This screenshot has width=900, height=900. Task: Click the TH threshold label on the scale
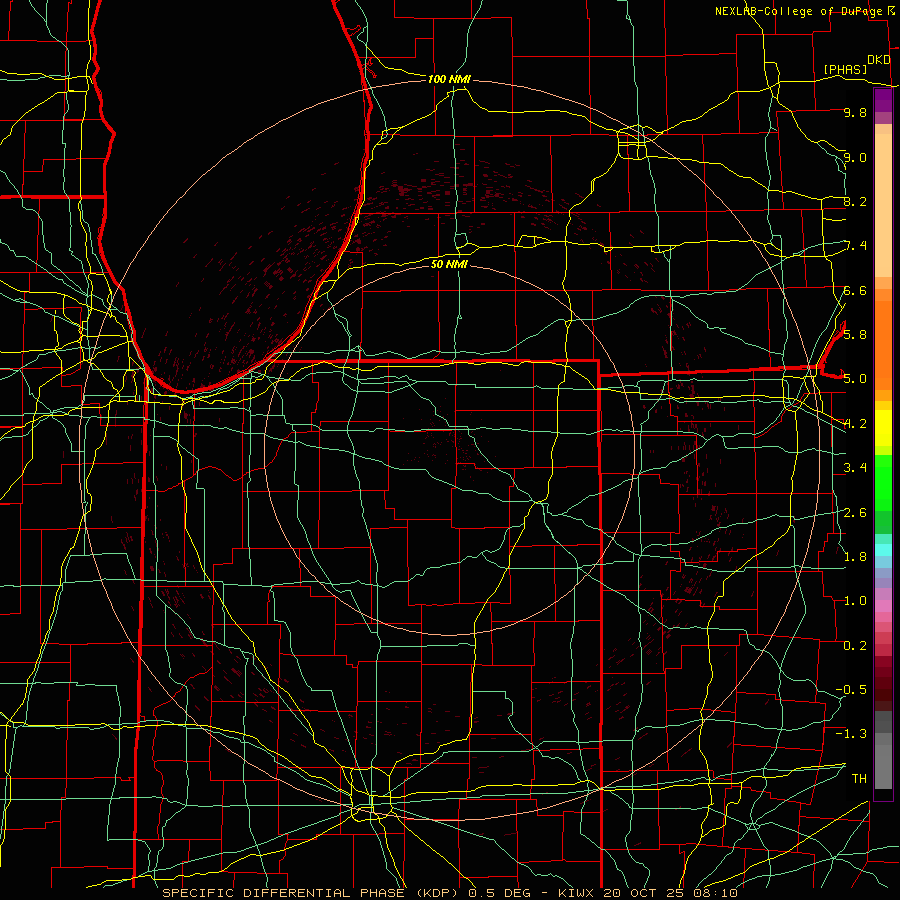859,778
